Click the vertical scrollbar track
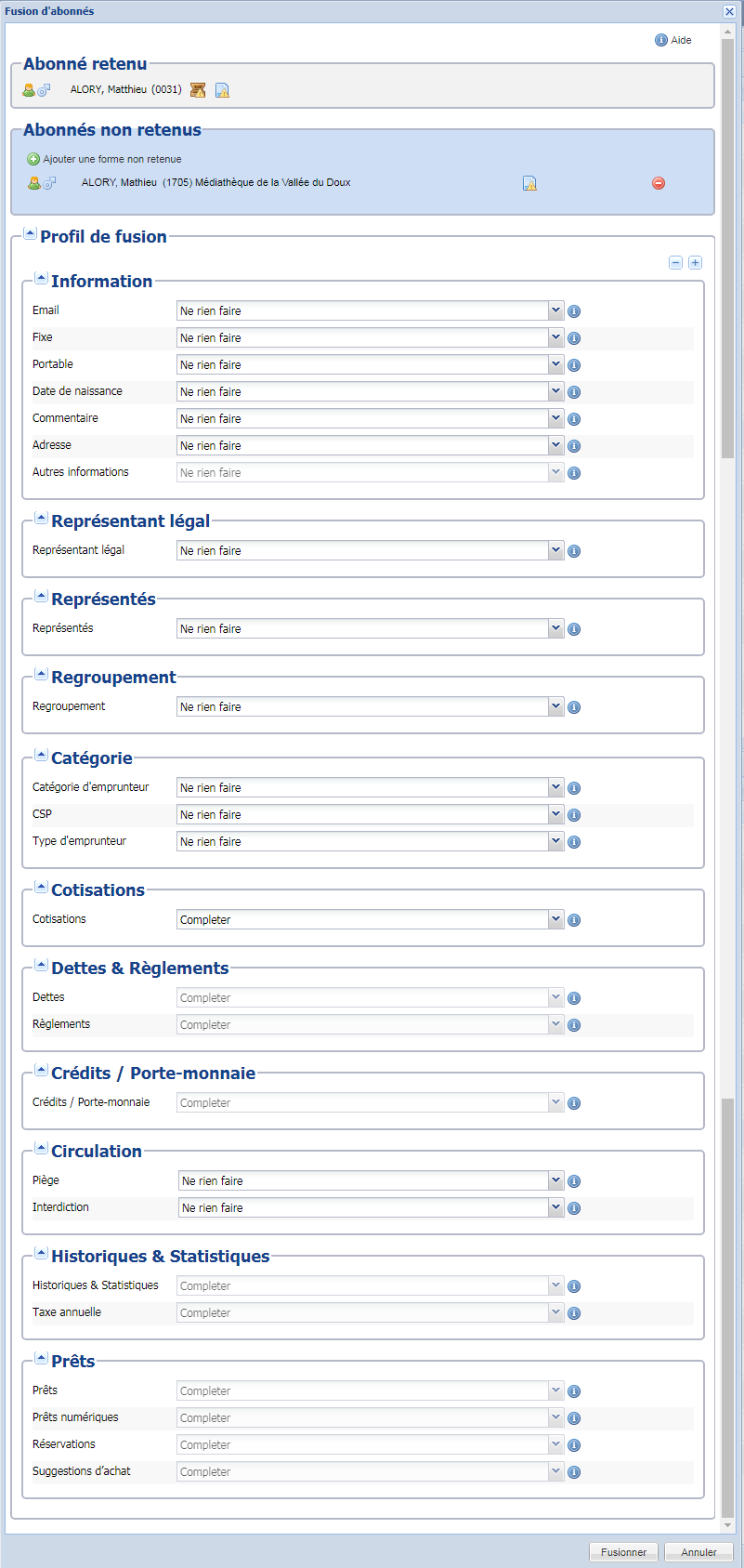744x1568 pixels. [x=727, y=781]
